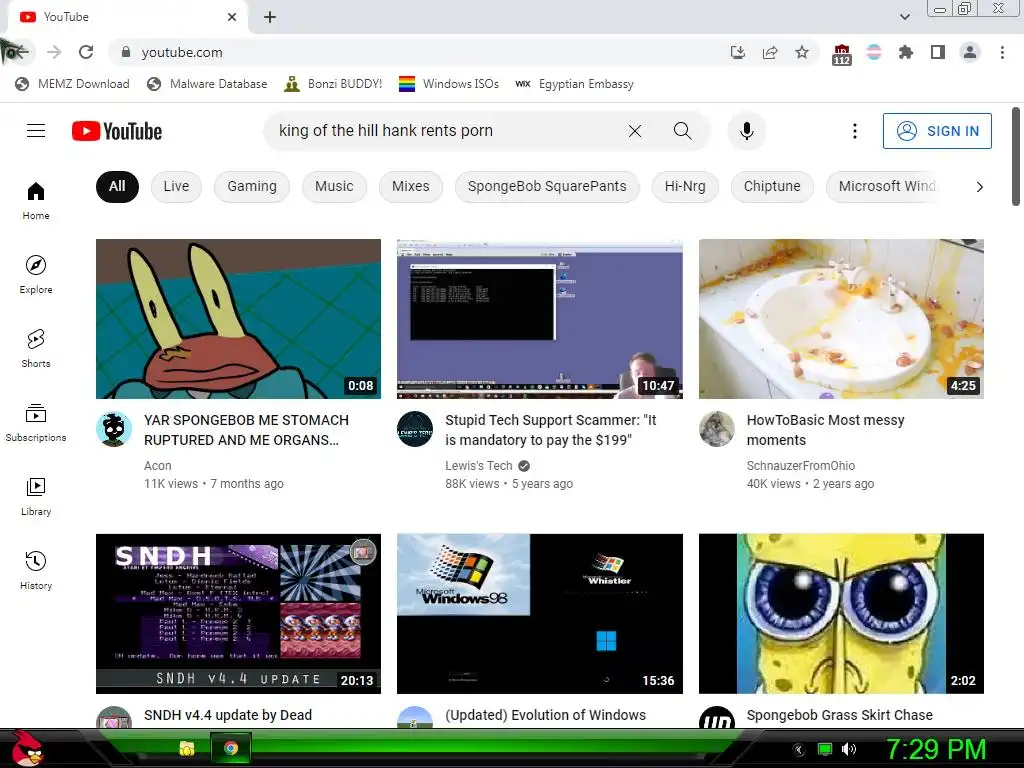The height and width of the screenshot is (768, 1024).
Task: Open a new browser tab
Action: [270, 17]
